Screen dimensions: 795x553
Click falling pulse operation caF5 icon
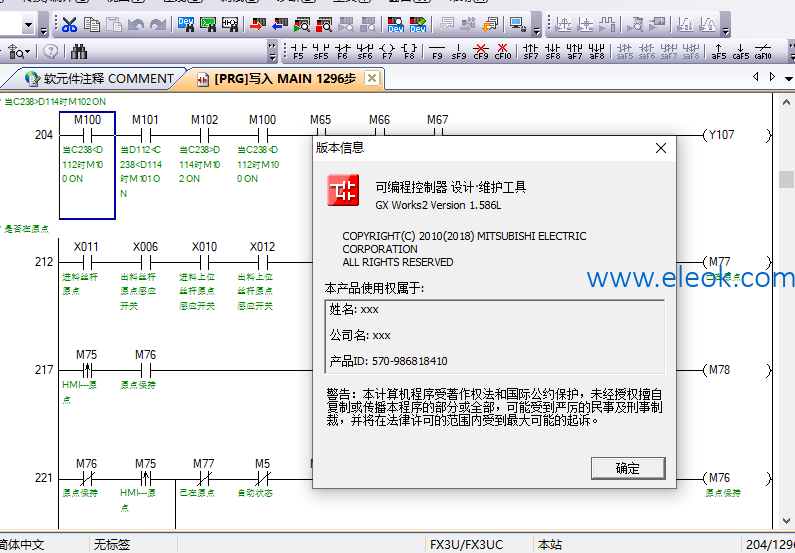point(741,51)
